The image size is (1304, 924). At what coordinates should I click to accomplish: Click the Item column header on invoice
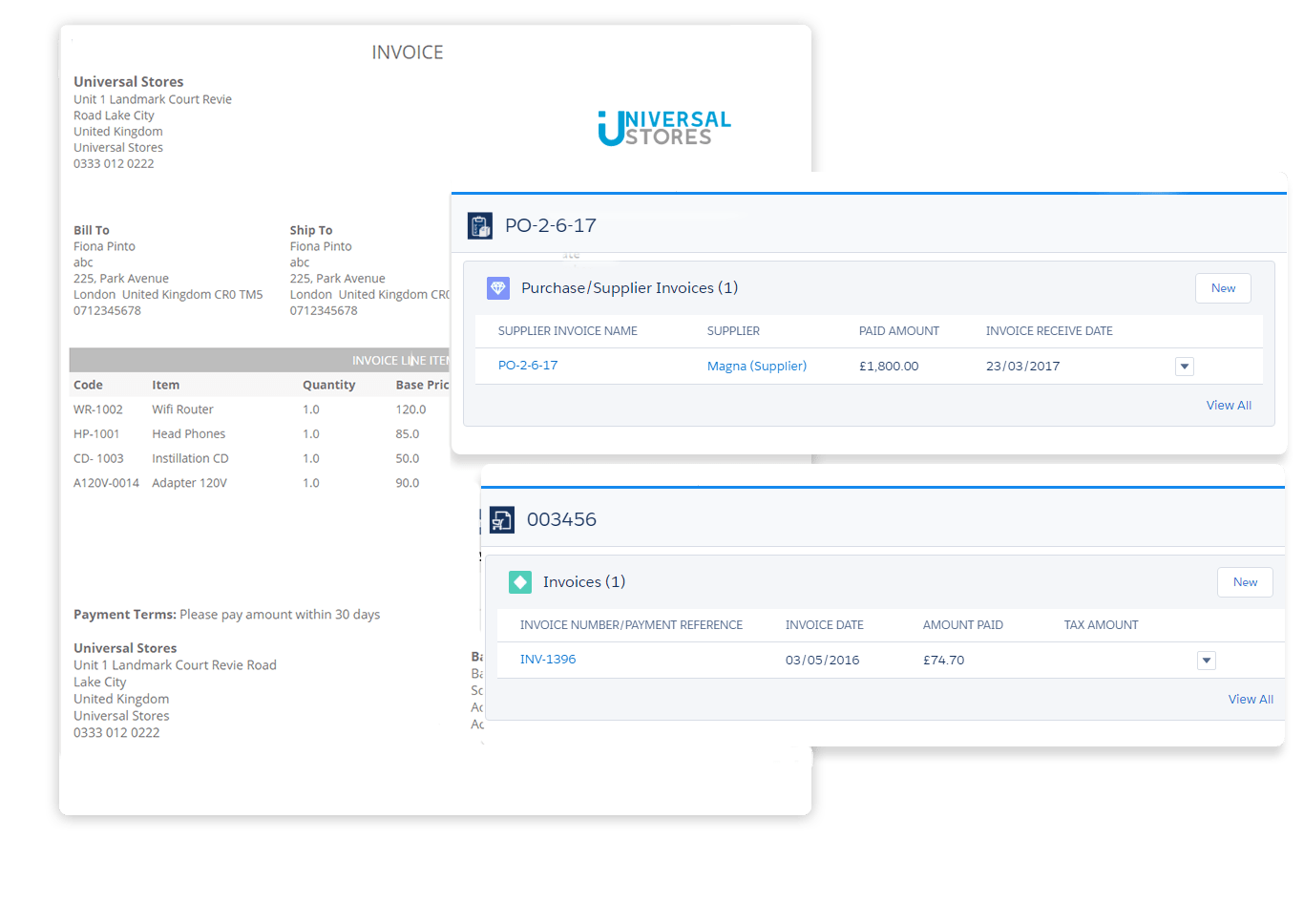(165, 386)
